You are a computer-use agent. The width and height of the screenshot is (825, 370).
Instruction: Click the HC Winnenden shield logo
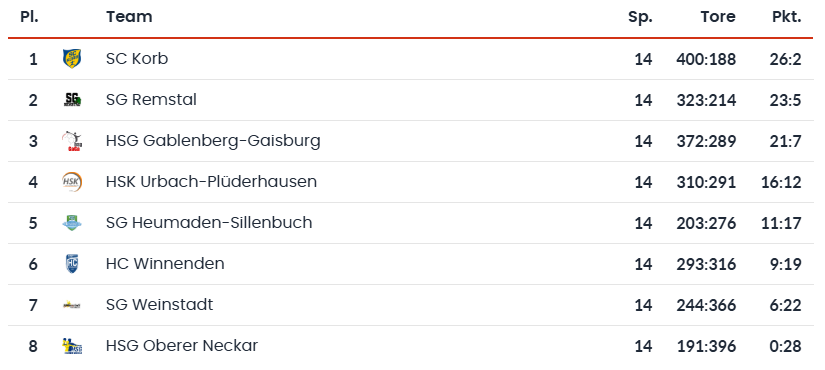pyautogui.click(x=72, y=264)
